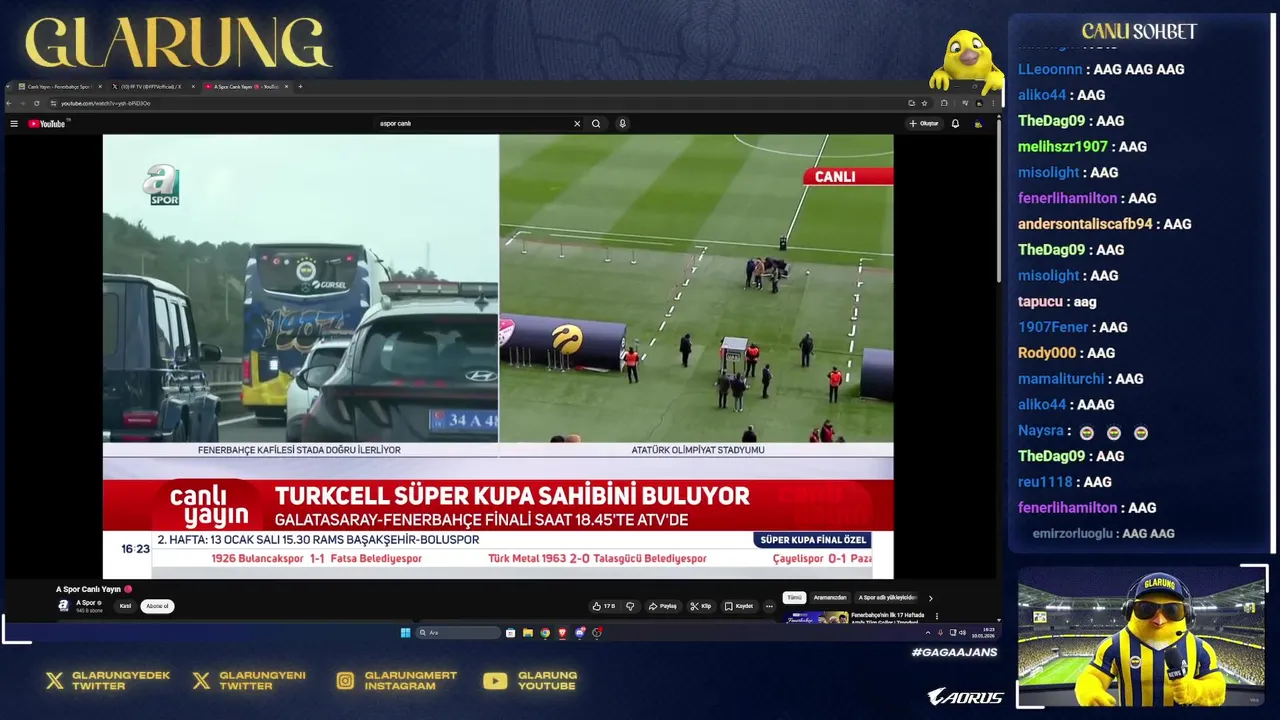Click the YouTube icon in overlay footer

coord(495,681)
